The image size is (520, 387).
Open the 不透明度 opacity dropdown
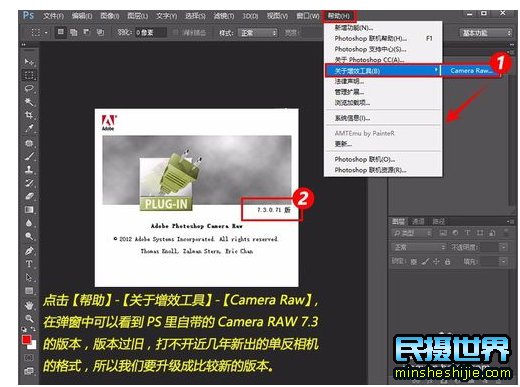(x=503, y=247)
